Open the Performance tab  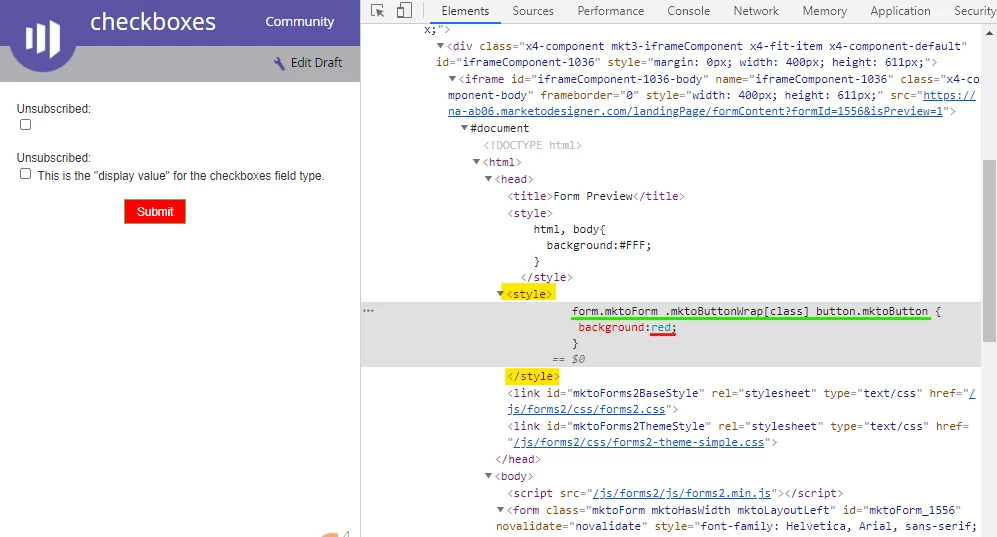(610, 11)
